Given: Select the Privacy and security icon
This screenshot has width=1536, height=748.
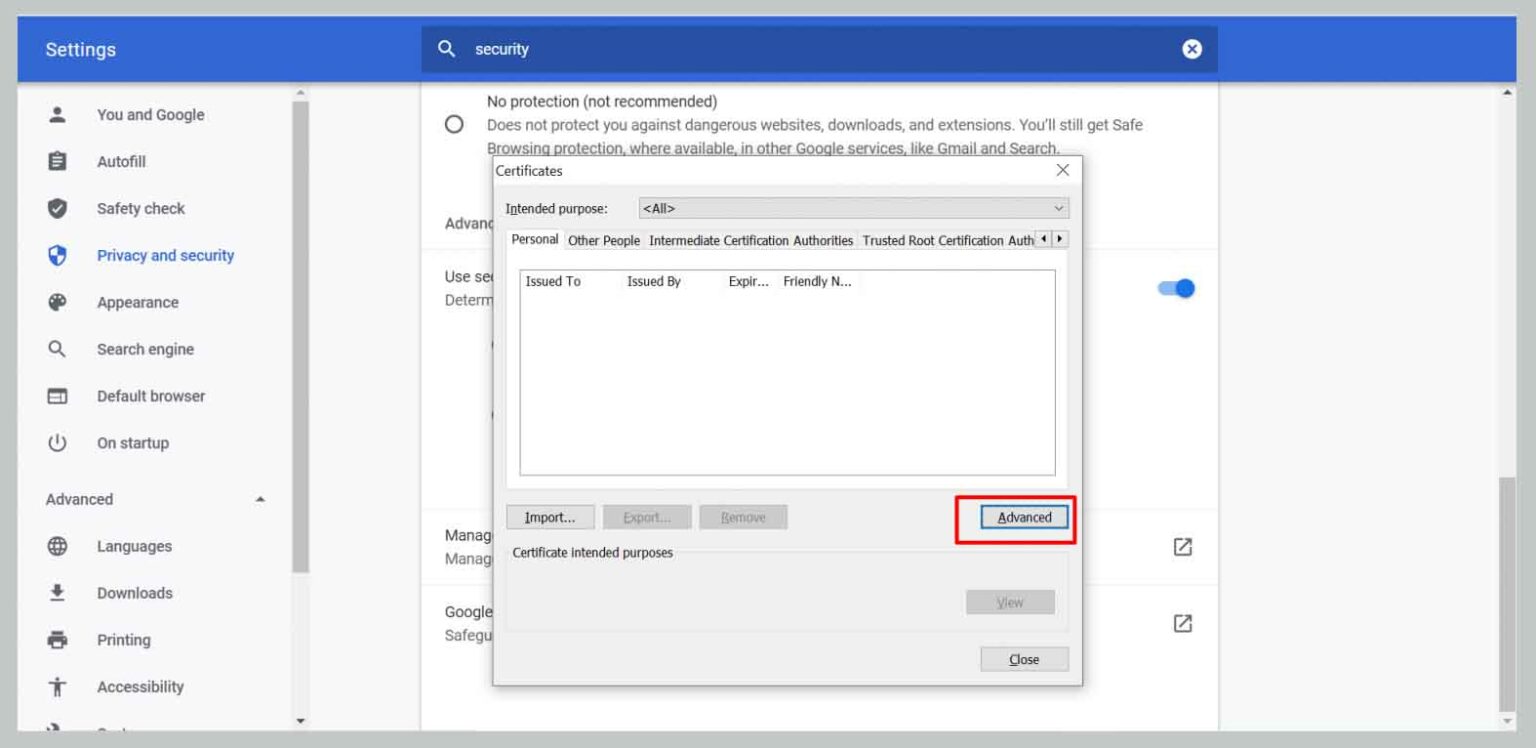Looking at the screenshot, I should coord(57,255).
